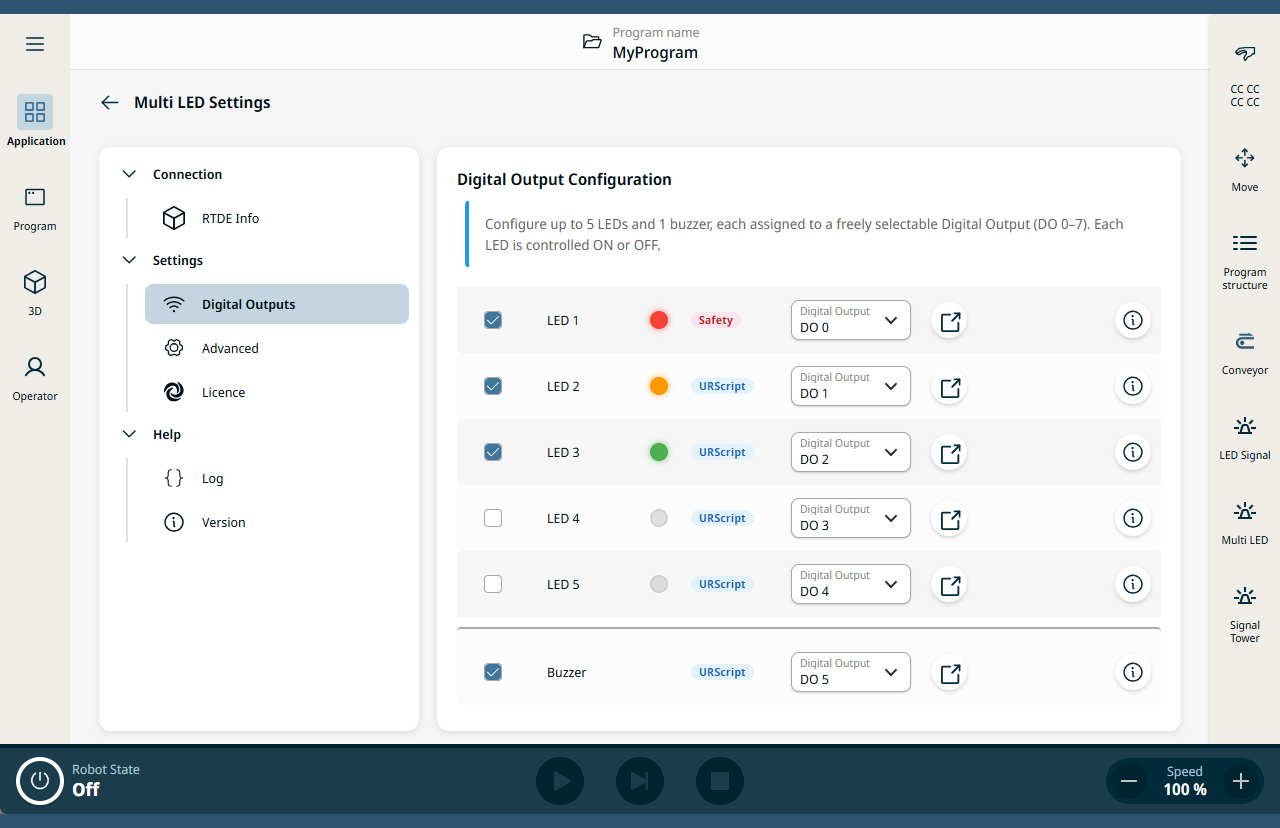The image size is (1280, 828).
Task: Open the Conveyor panel
Action: (x=1244, y=353)
